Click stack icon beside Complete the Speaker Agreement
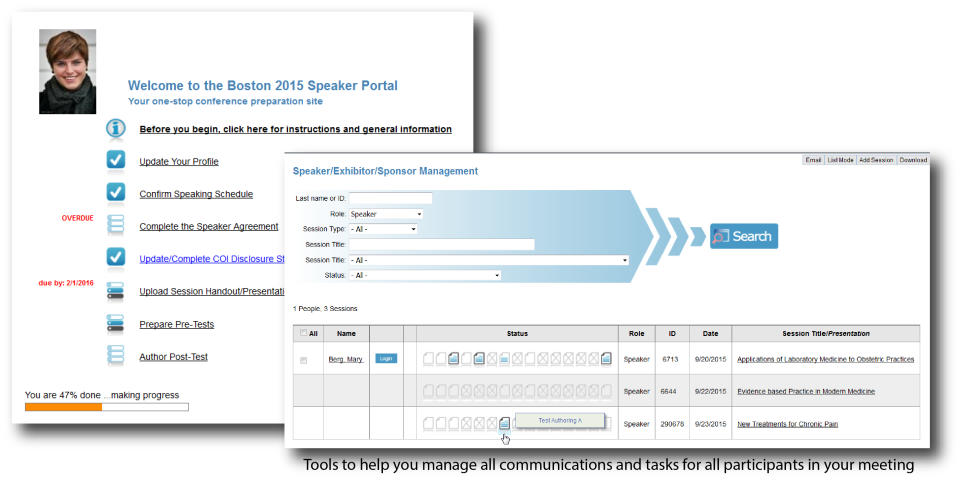This screenshot has width=960, height=479. coord(115,225)
